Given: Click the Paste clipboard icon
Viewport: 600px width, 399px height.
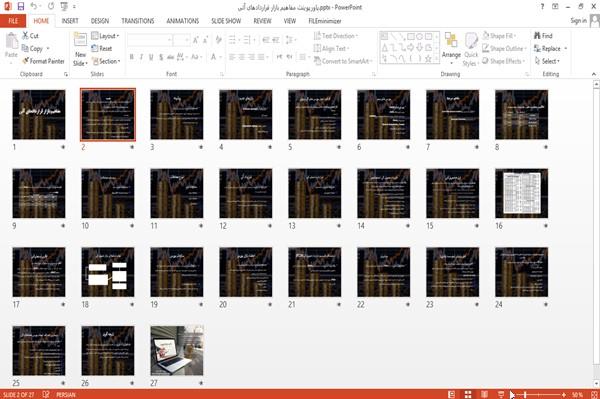Looking at the screenshot, I should click(11, 41).
